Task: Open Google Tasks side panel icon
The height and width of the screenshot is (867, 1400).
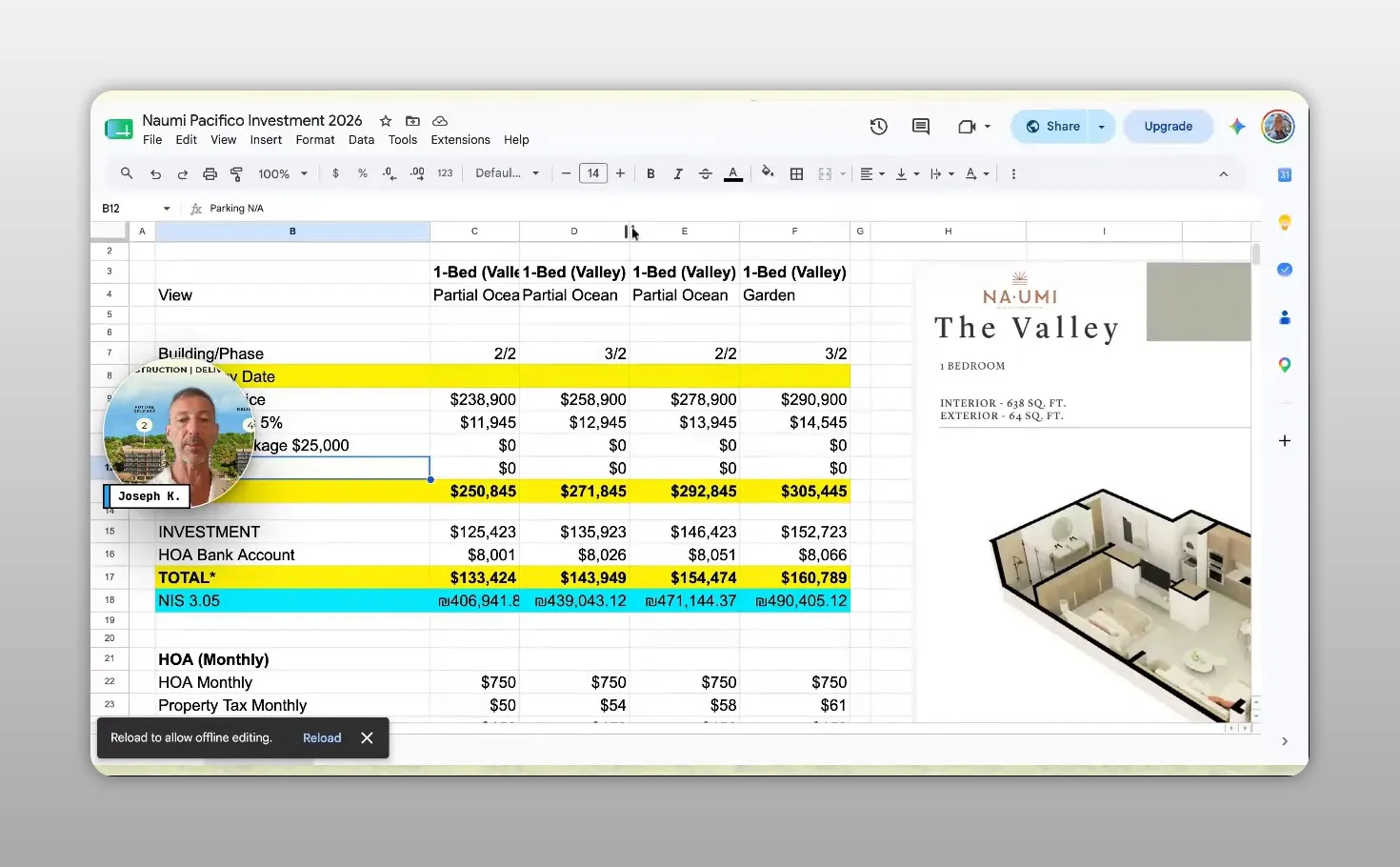Action: click(x=1284, y=270)
